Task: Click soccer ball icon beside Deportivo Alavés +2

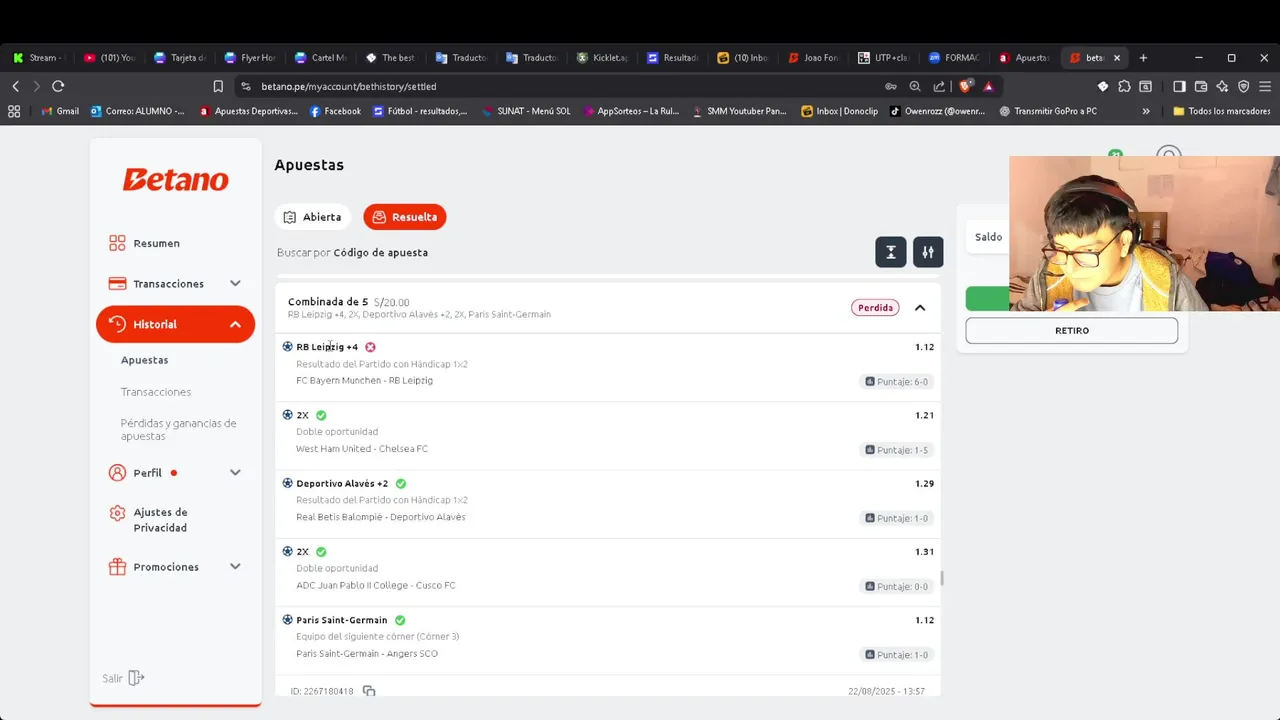Action: (288, 483)
